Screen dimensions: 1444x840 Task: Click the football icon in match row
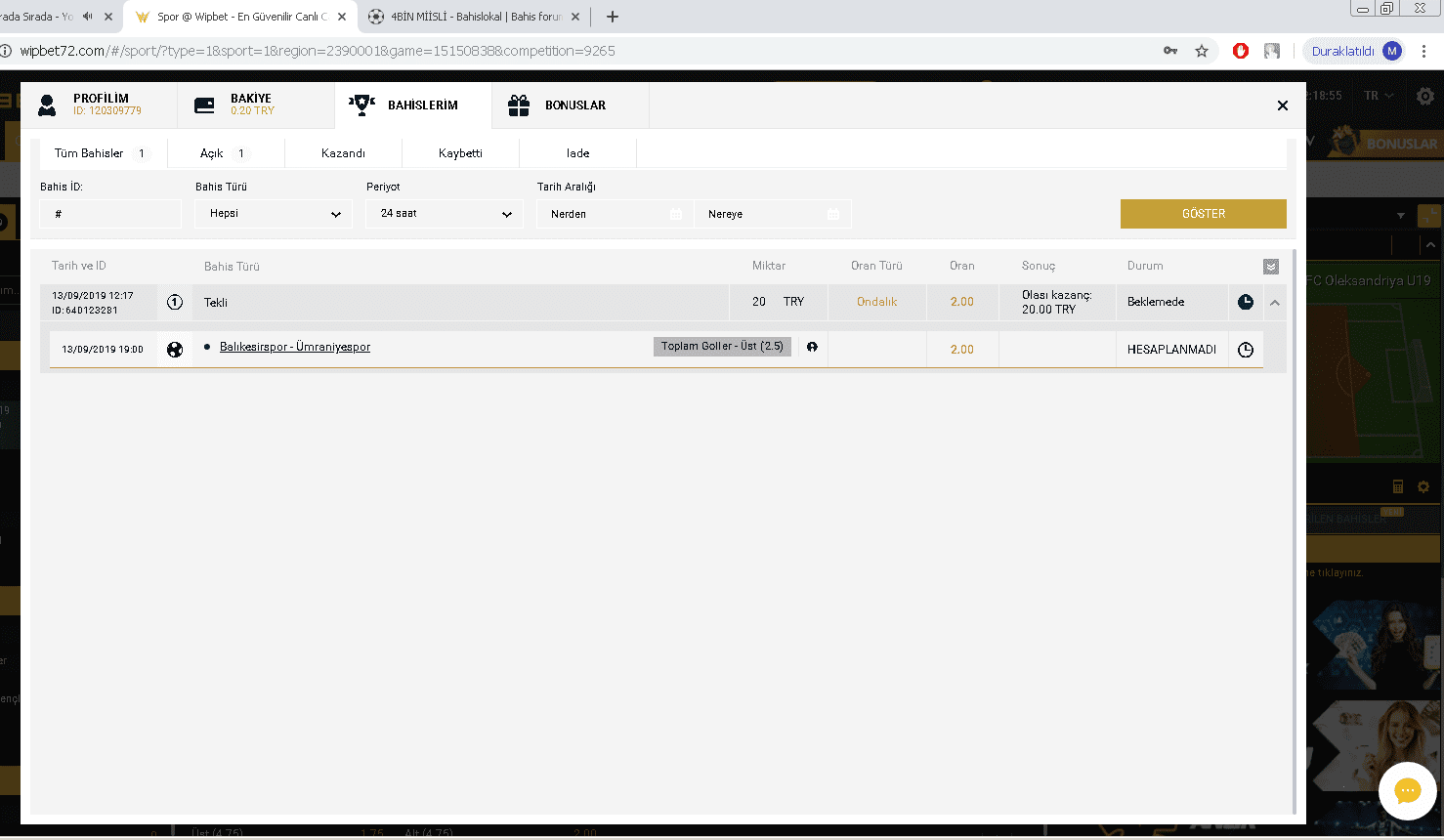[175, 350]
